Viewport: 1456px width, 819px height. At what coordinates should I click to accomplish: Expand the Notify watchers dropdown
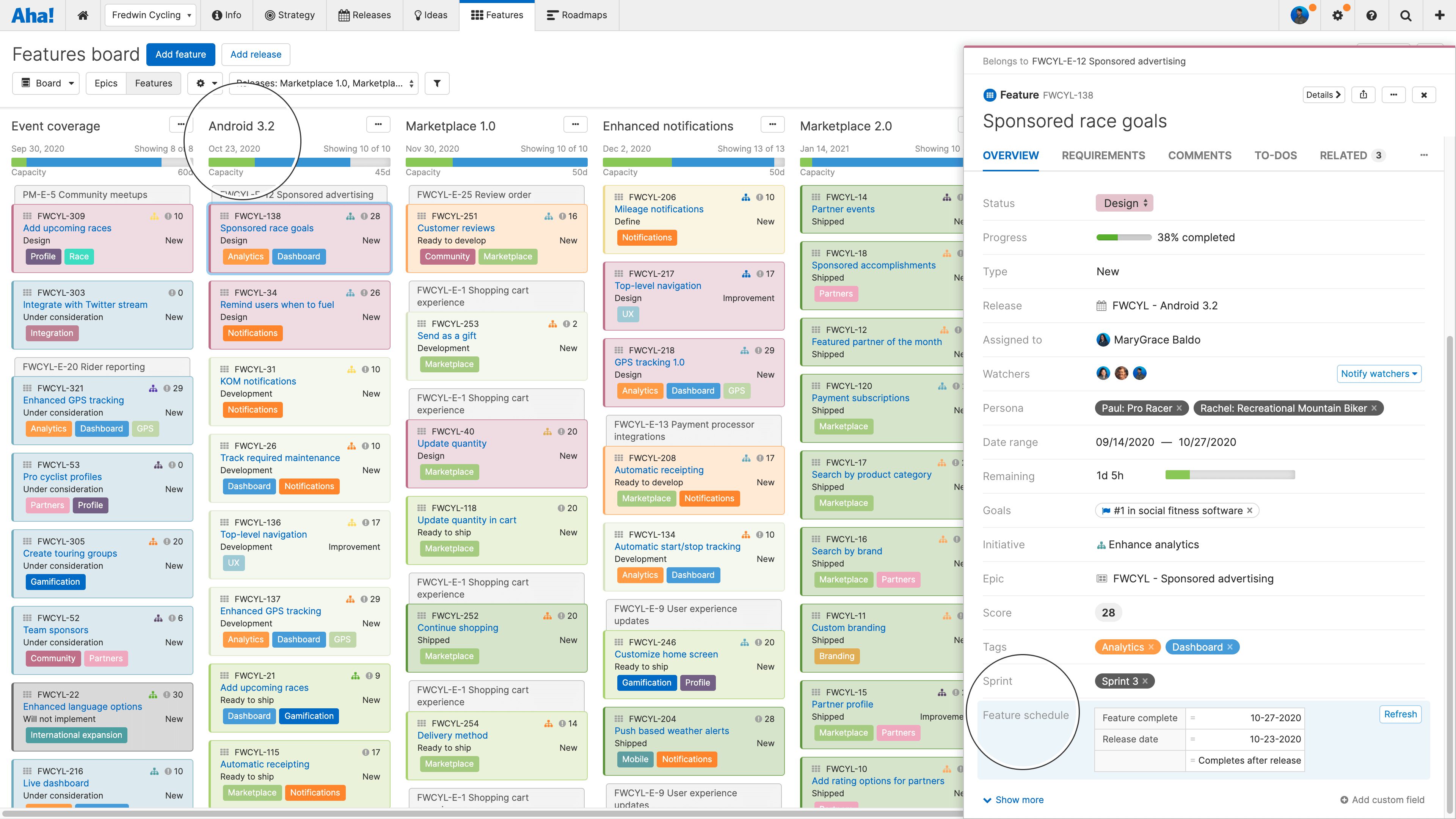(1379, 373)
